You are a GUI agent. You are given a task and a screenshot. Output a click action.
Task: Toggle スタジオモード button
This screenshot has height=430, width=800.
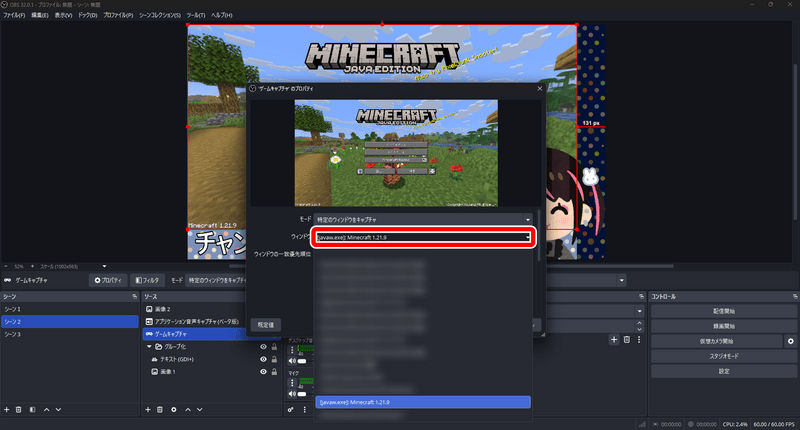(724, 356)
